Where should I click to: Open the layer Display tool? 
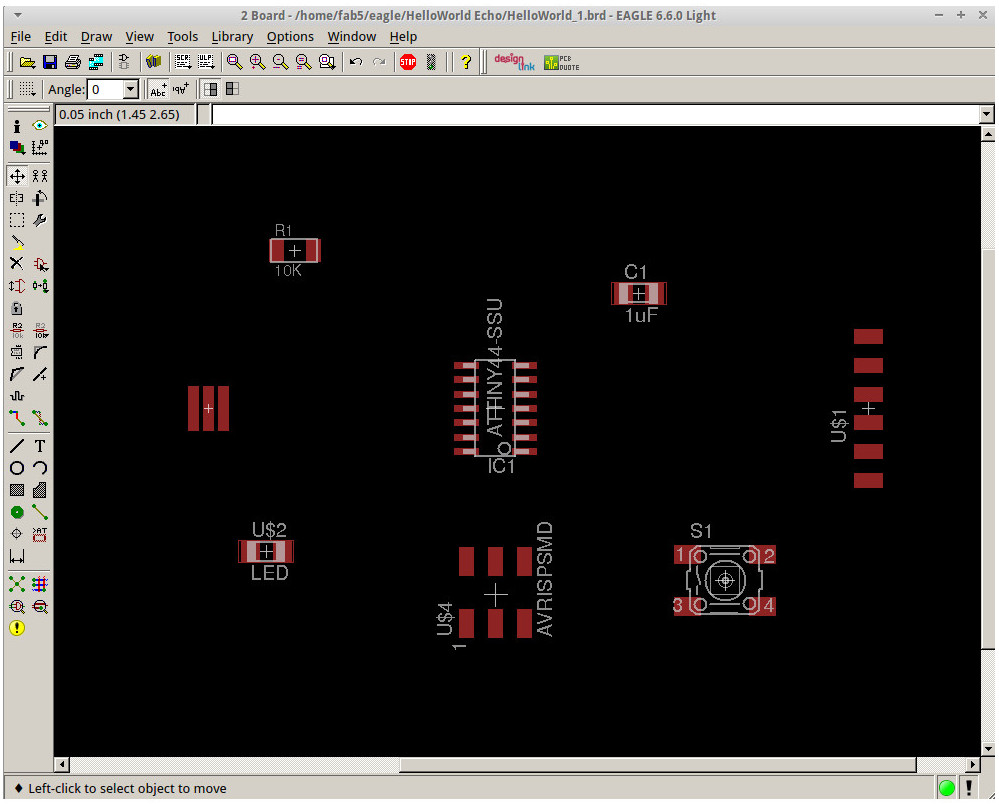coord(17,148)
